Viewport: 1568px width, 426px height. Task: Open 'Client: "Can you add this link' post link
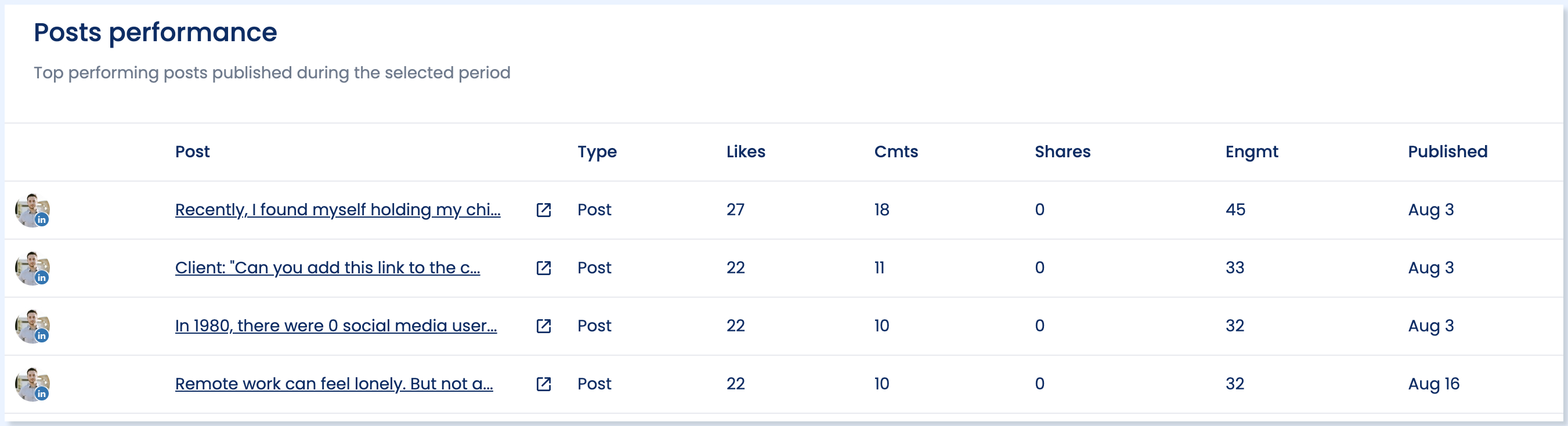click(x=327, y=268)
